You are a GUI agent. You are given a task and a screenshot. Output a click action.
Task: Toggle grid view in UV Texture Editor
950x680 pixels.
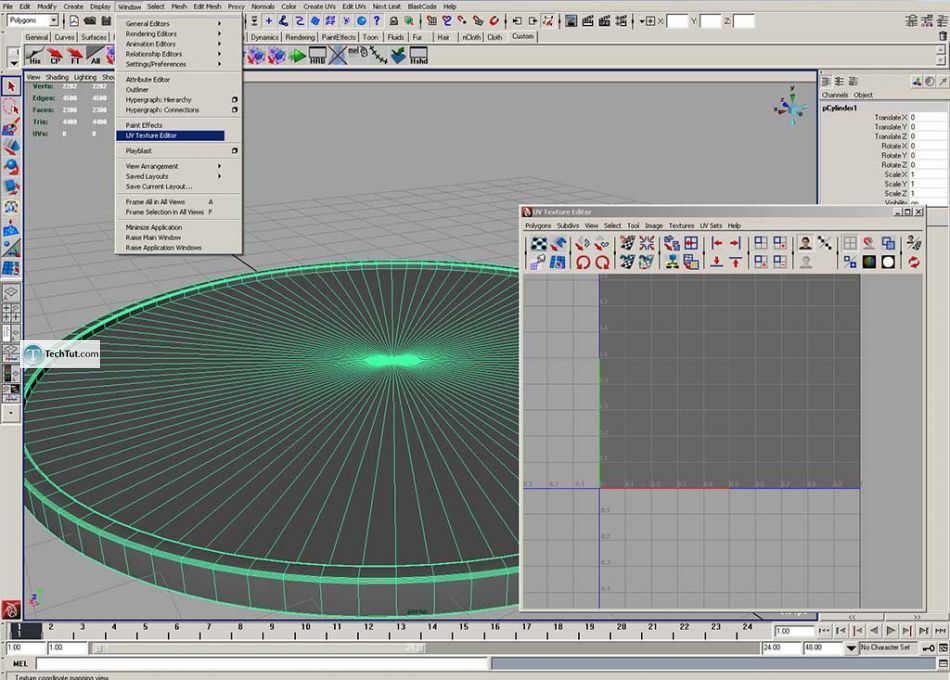(850, 244)
